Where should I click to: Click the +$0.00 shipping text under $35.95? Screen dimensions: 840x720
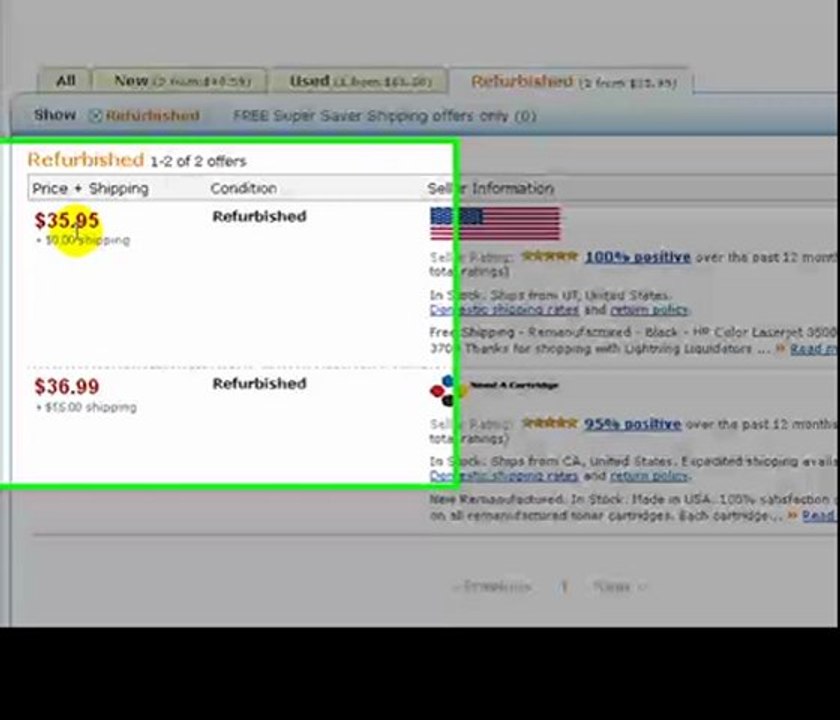click(83, 240)
